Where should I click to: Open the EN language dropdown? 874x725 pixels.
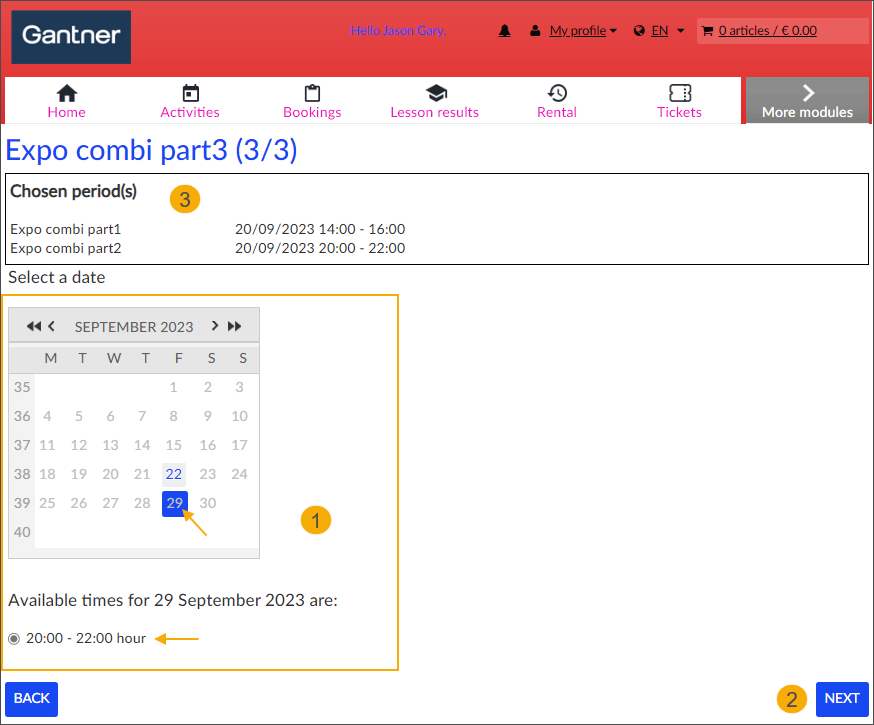[x=658, y=30]
